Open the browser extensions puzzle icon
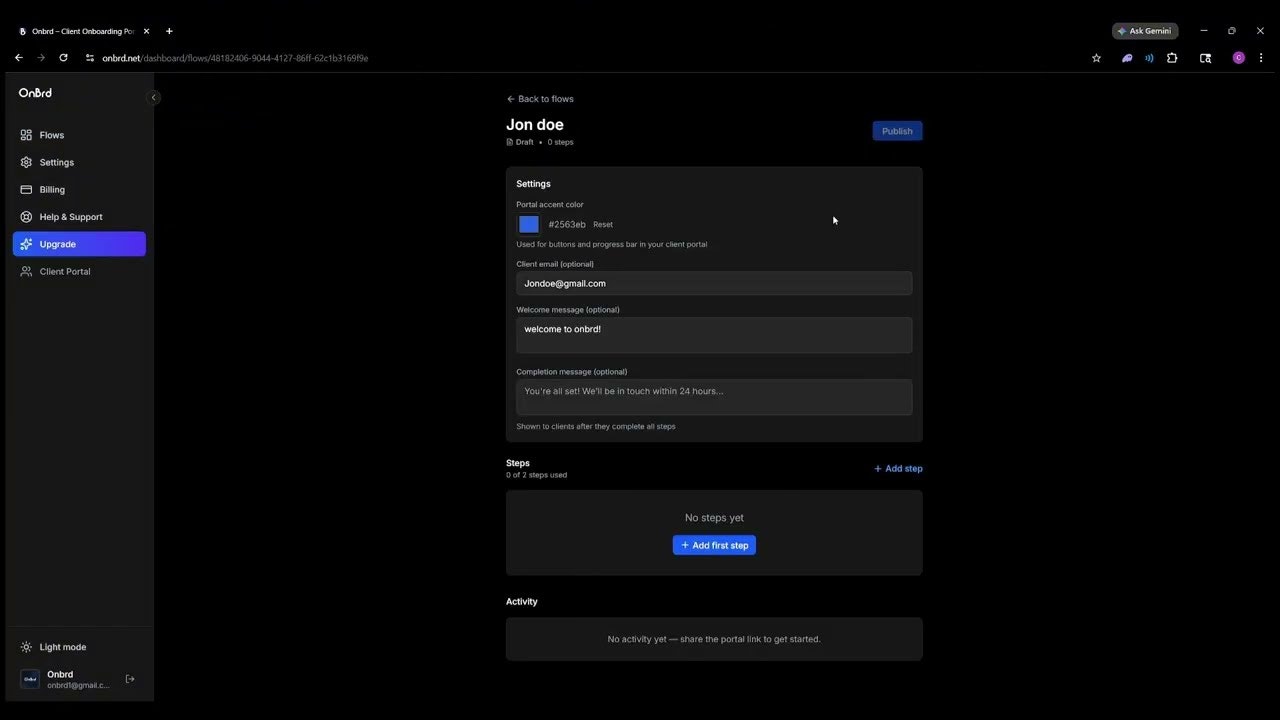This screenshot has height=720, width=1280. (1172, 58)
